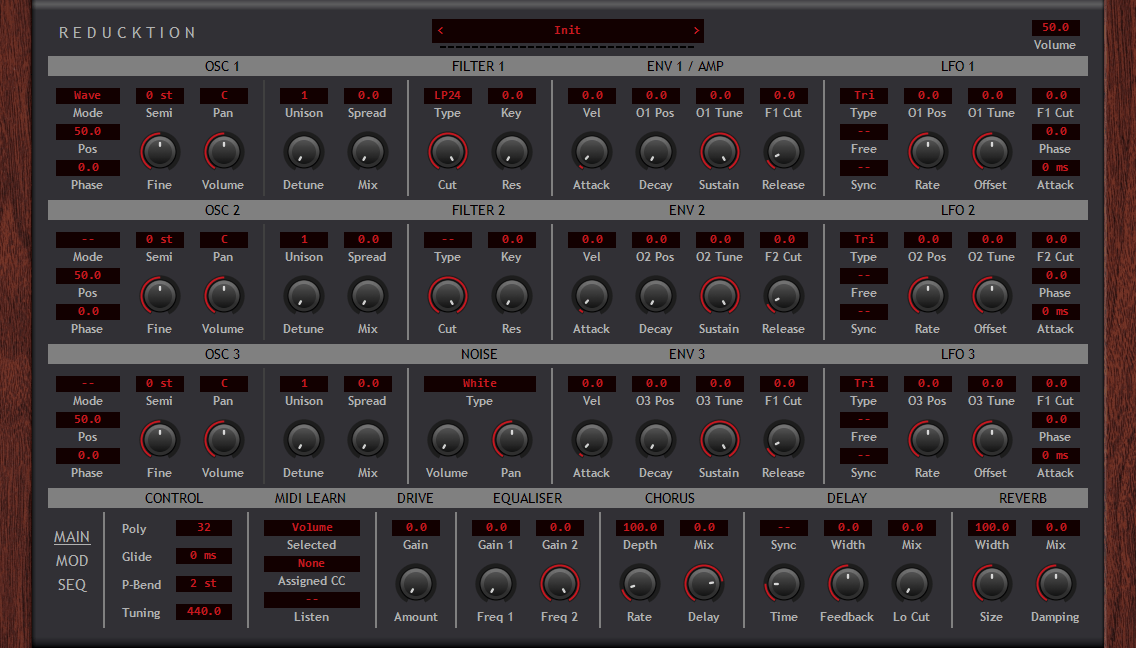Click the next preset arrow beside Init
This screenshot has width=1136, height=648.
click(x=696, y=31)
